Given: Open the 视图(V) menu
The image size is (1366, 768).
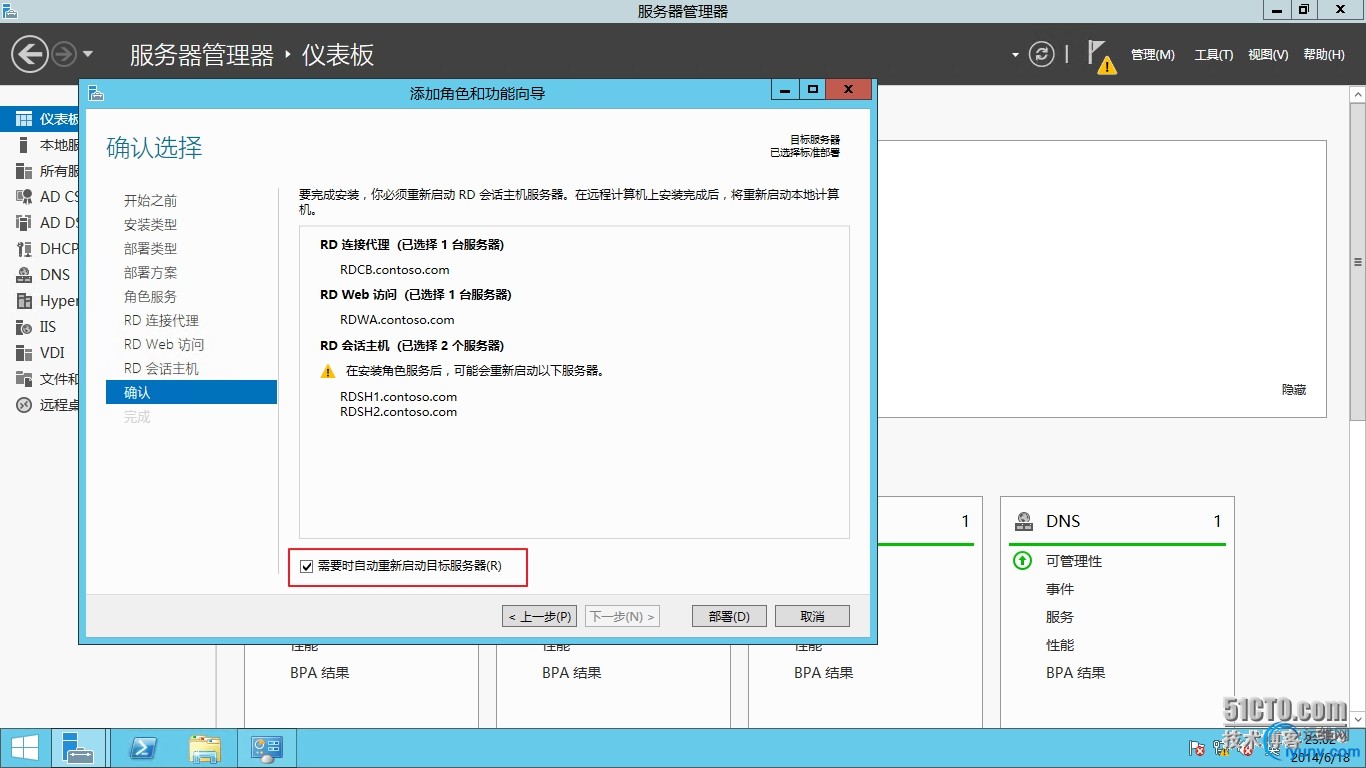Looking at the screenshot, I should pos(1268,55).
